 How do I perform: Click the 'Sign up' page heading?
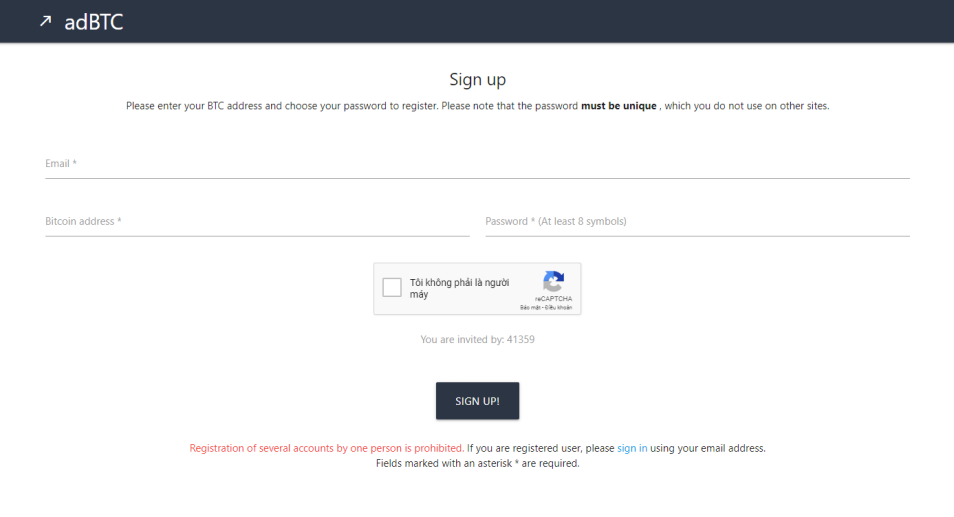pyautogui.click(x=478, y=80)
